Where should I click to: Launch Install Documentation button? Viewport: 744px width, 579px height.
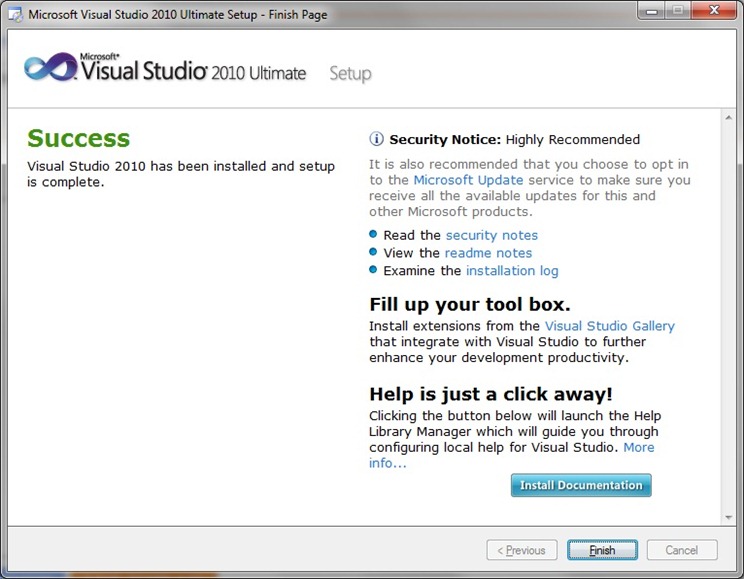pos(581,485)
